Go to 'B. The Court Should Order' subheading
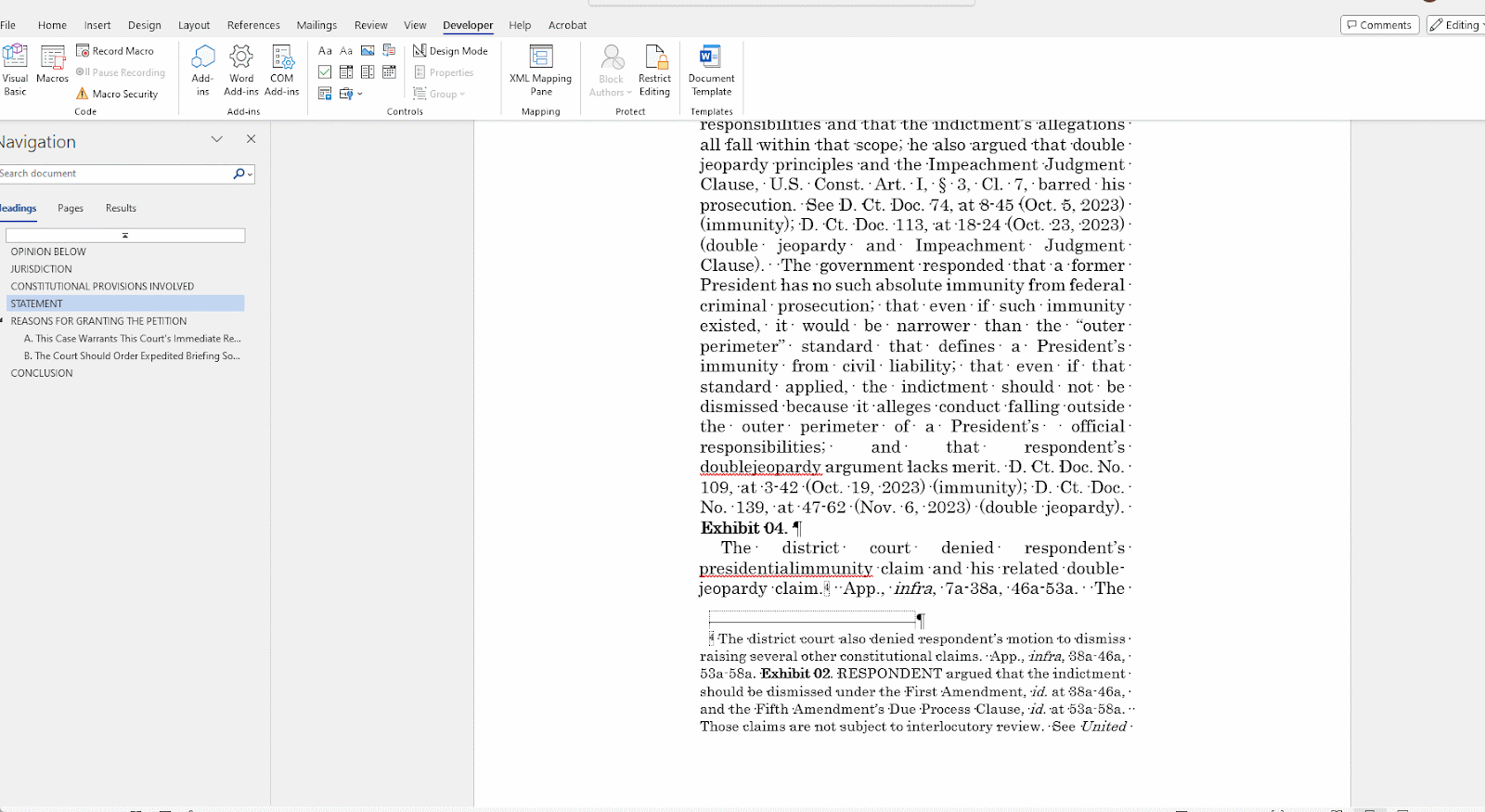The image size is (1485, 812). (x=132, y=355)
